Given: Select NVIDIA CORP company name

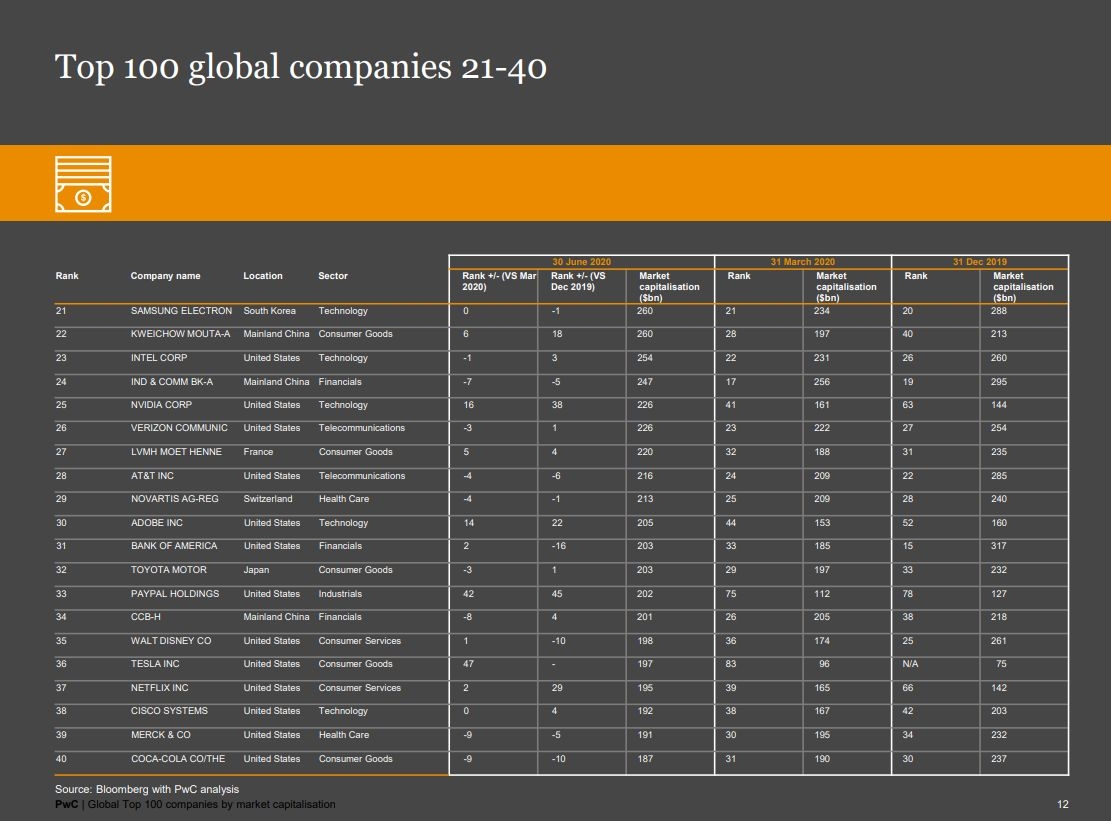Looking at the screenshot, I should pos(161,404).
